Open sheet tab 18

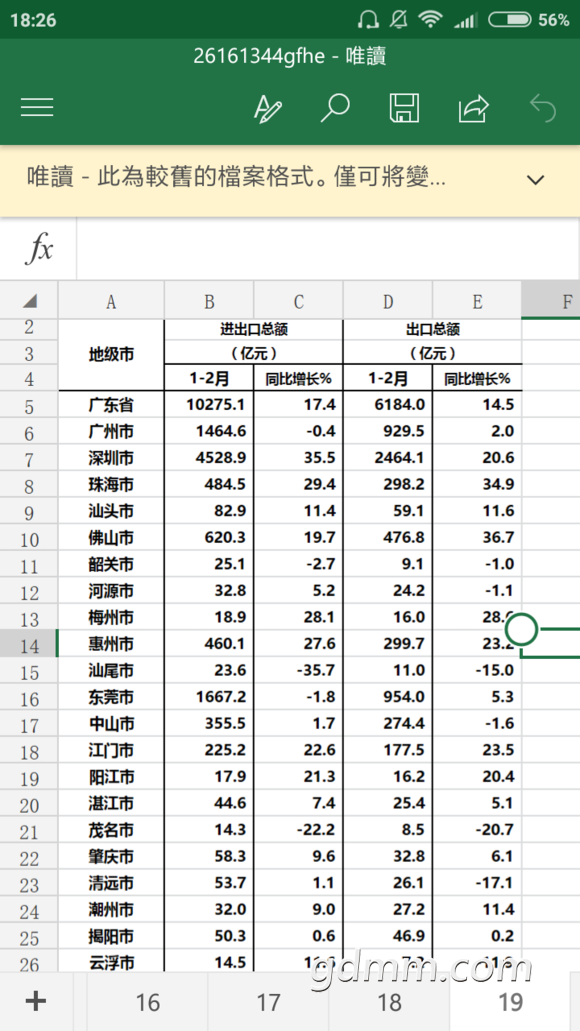click(389, 1002)
